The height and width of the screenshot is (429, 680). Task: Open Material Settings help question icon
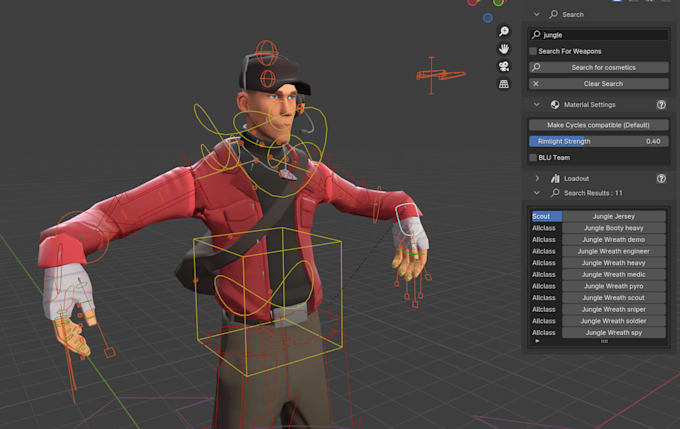661,105
